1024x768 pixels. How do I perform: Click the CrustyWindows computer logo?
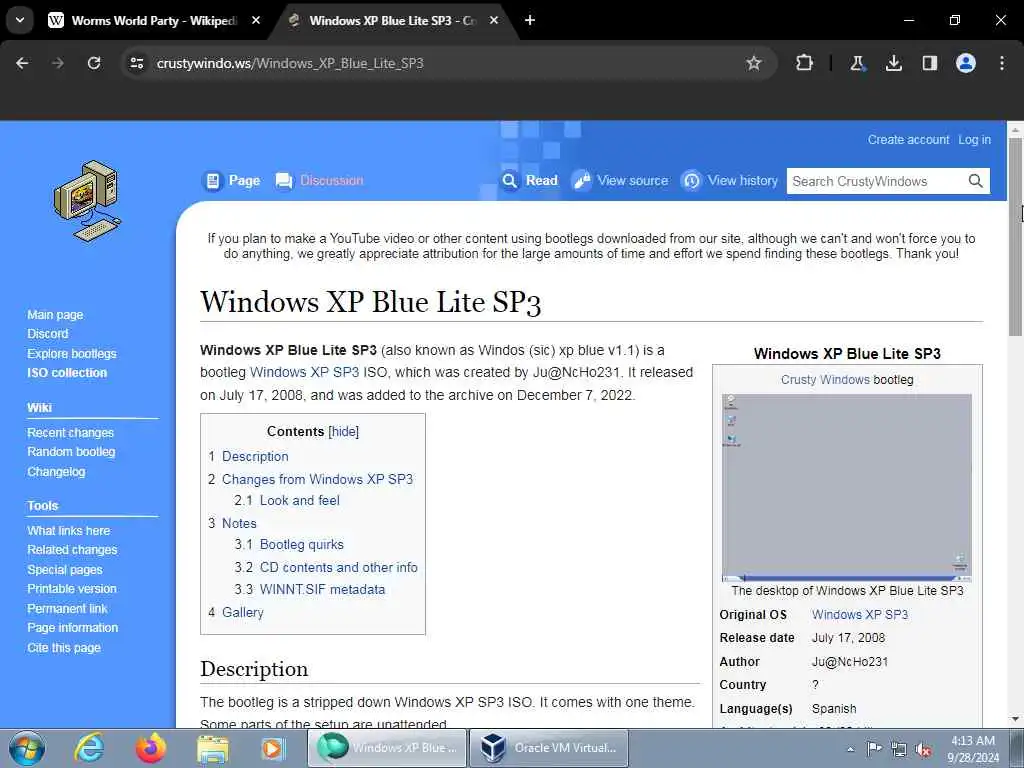(87, 201)
